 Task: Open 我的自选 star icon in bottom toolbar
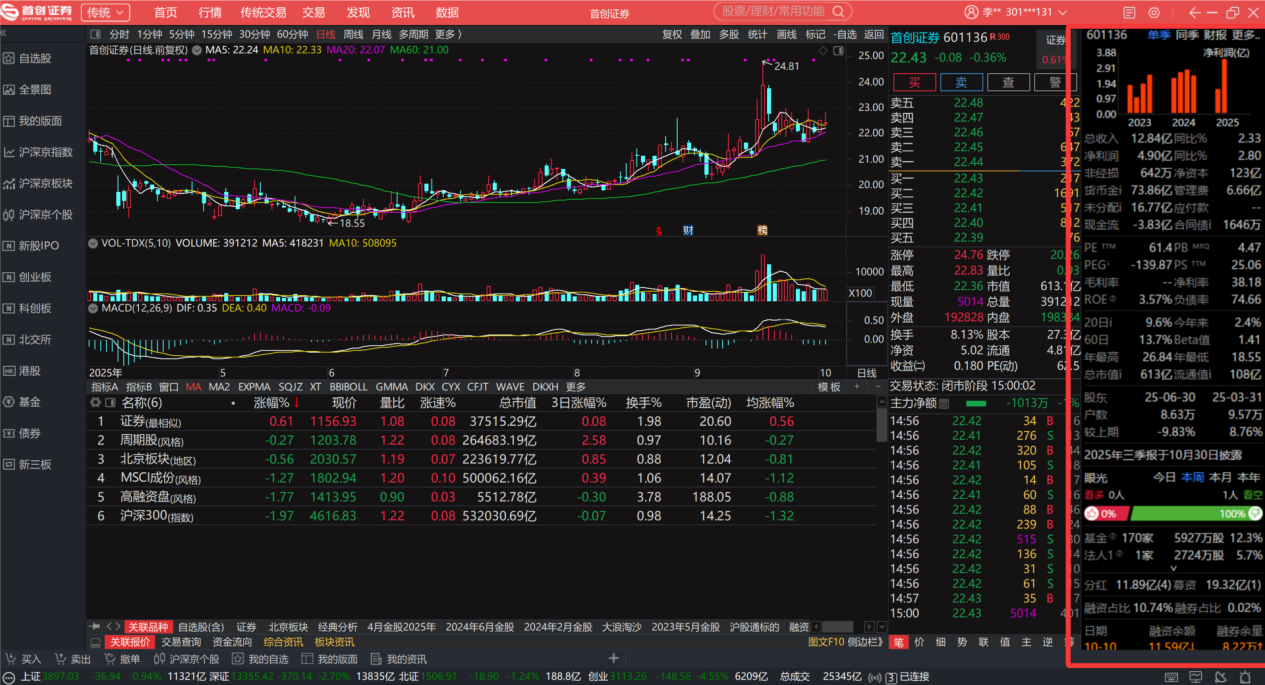(237, 659)
